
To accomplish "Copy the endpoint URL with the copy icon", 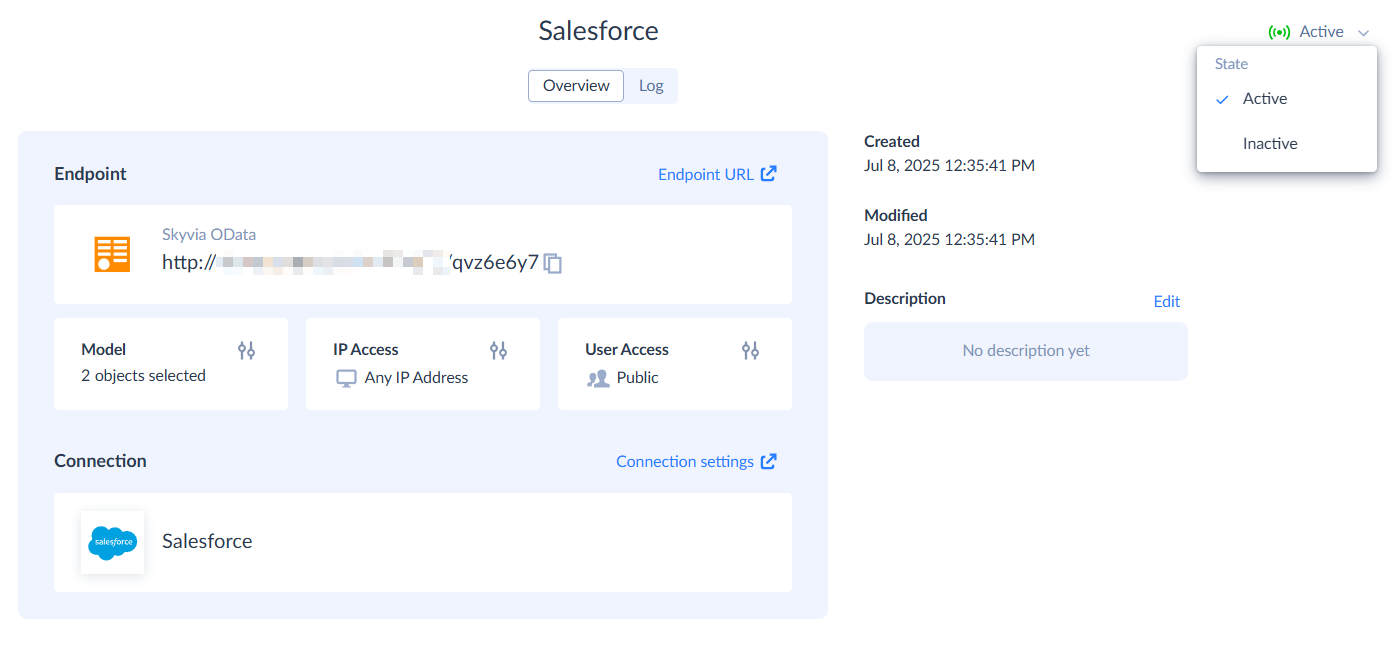I will point(553,264).
